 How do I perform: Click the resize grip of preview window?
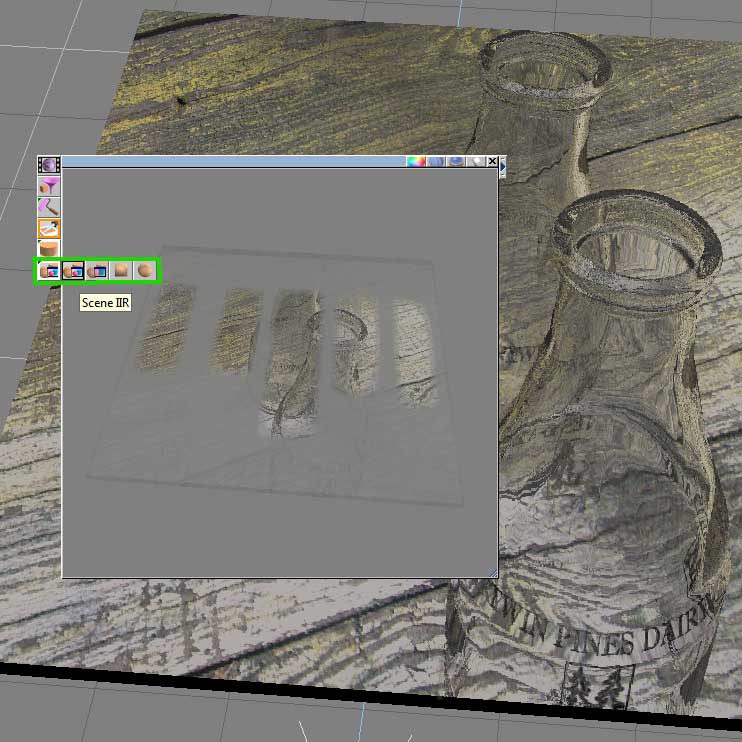[493, 573]
